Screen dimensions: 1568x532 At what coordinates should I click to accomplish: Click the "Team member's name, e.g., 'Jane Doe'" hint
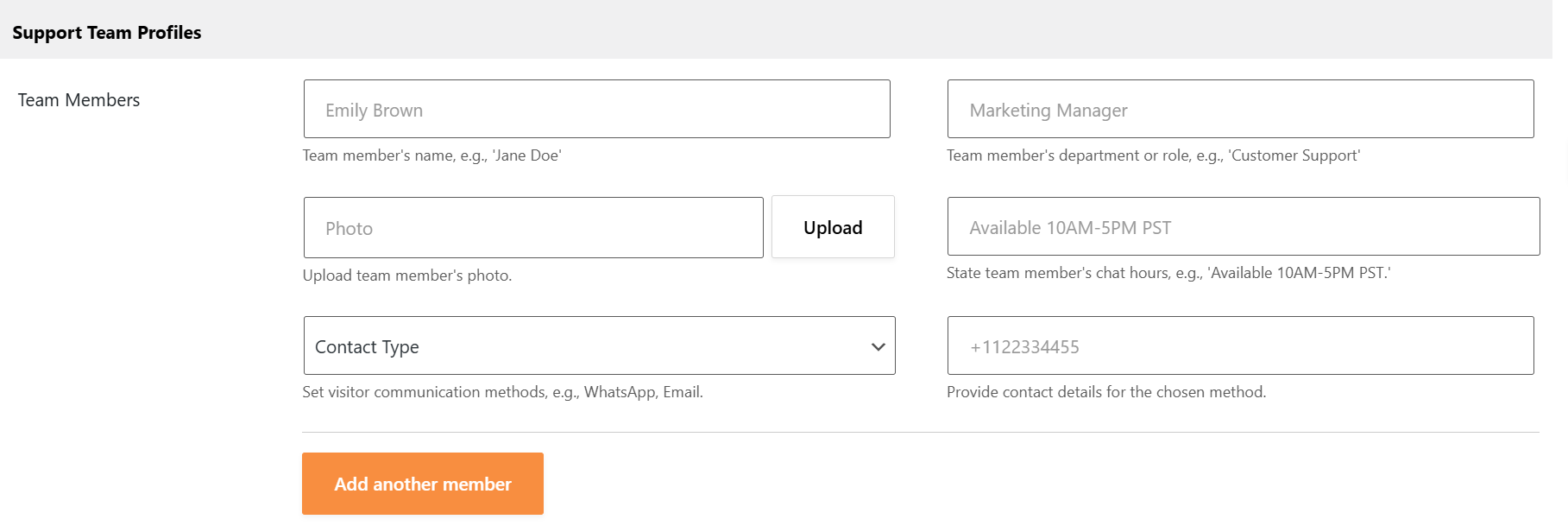431,155
